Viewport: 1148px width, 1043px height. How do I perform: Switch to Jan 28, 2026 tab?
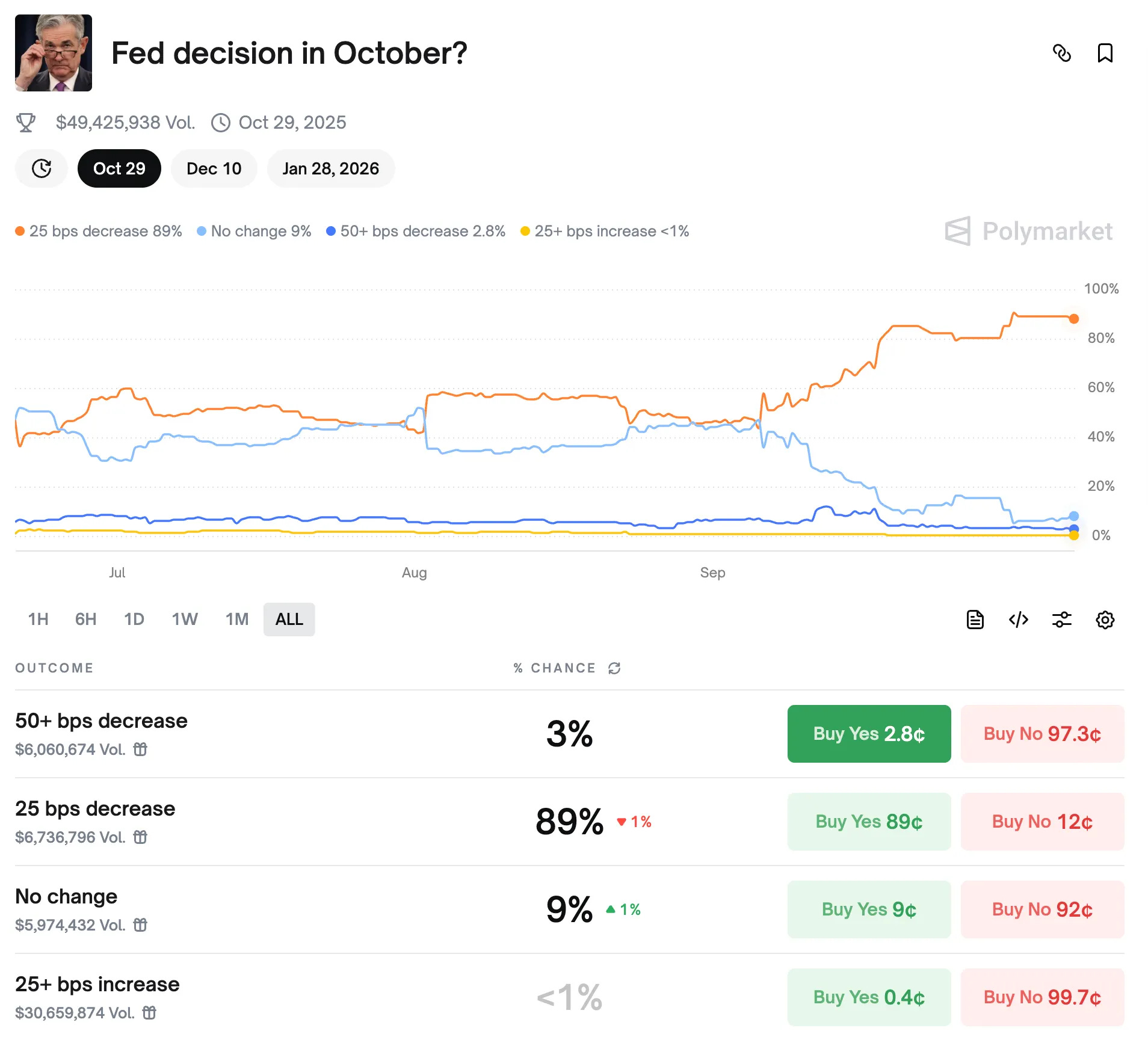coord(330,168)
